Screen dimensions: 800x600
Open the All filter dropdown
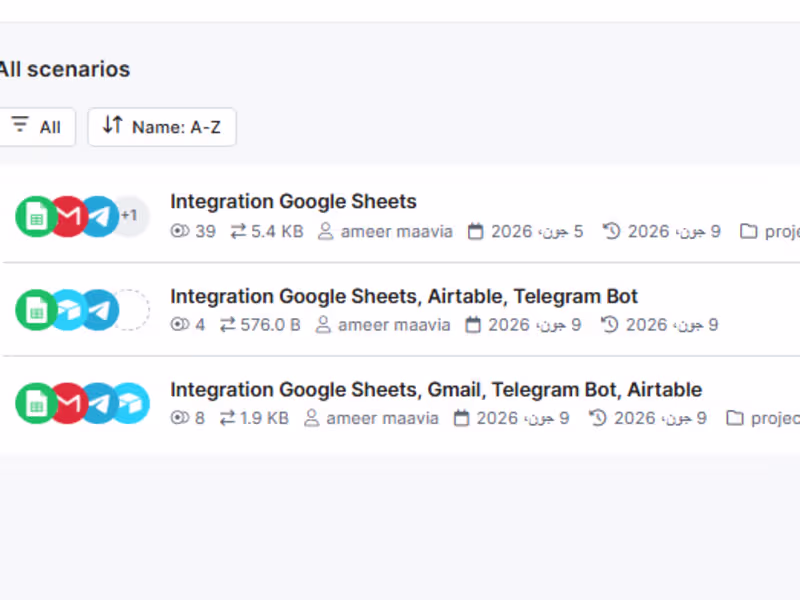[37, 127]
